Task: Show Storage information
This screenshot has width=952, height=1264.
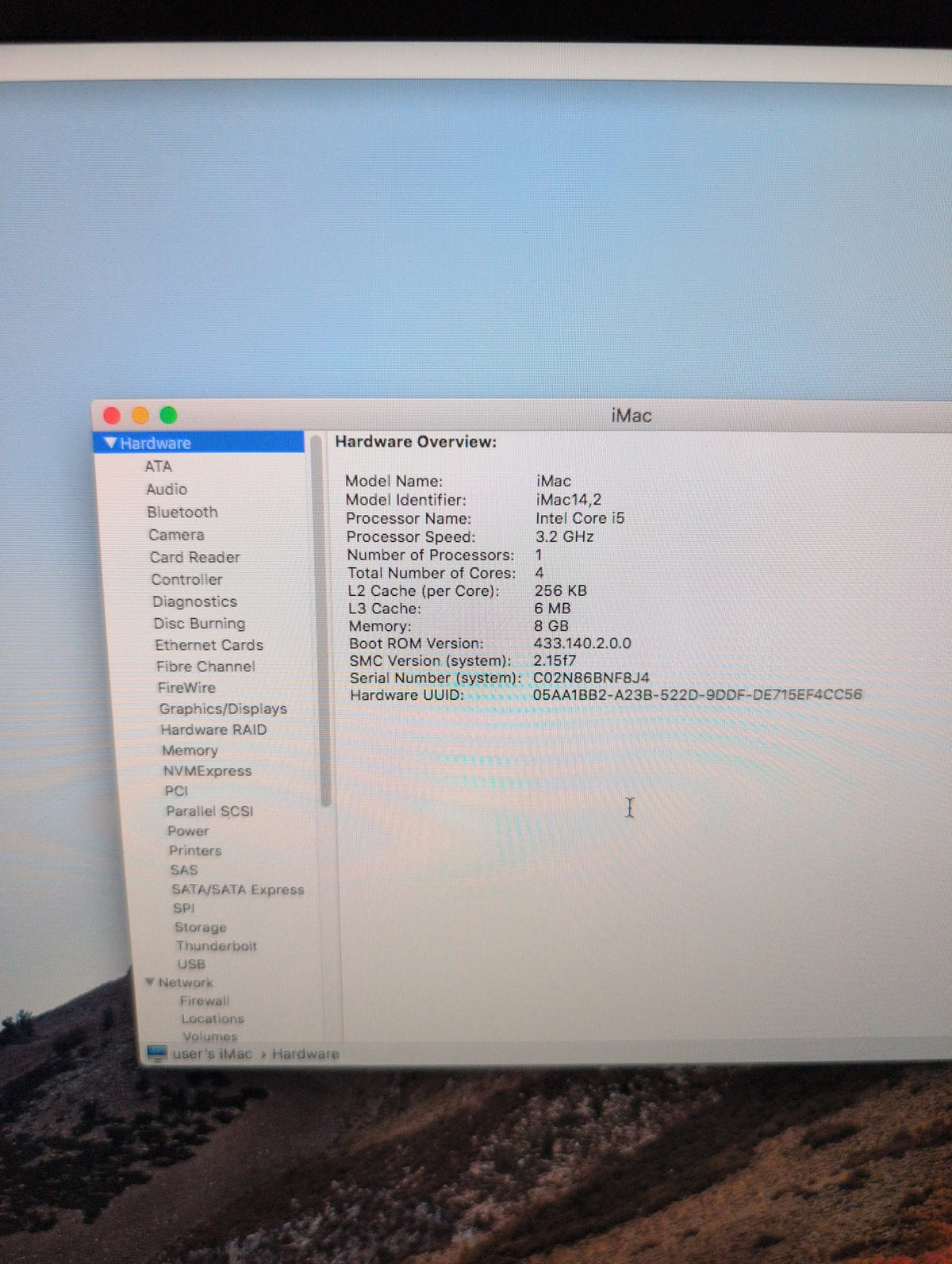Action: [x=201, y=927]
